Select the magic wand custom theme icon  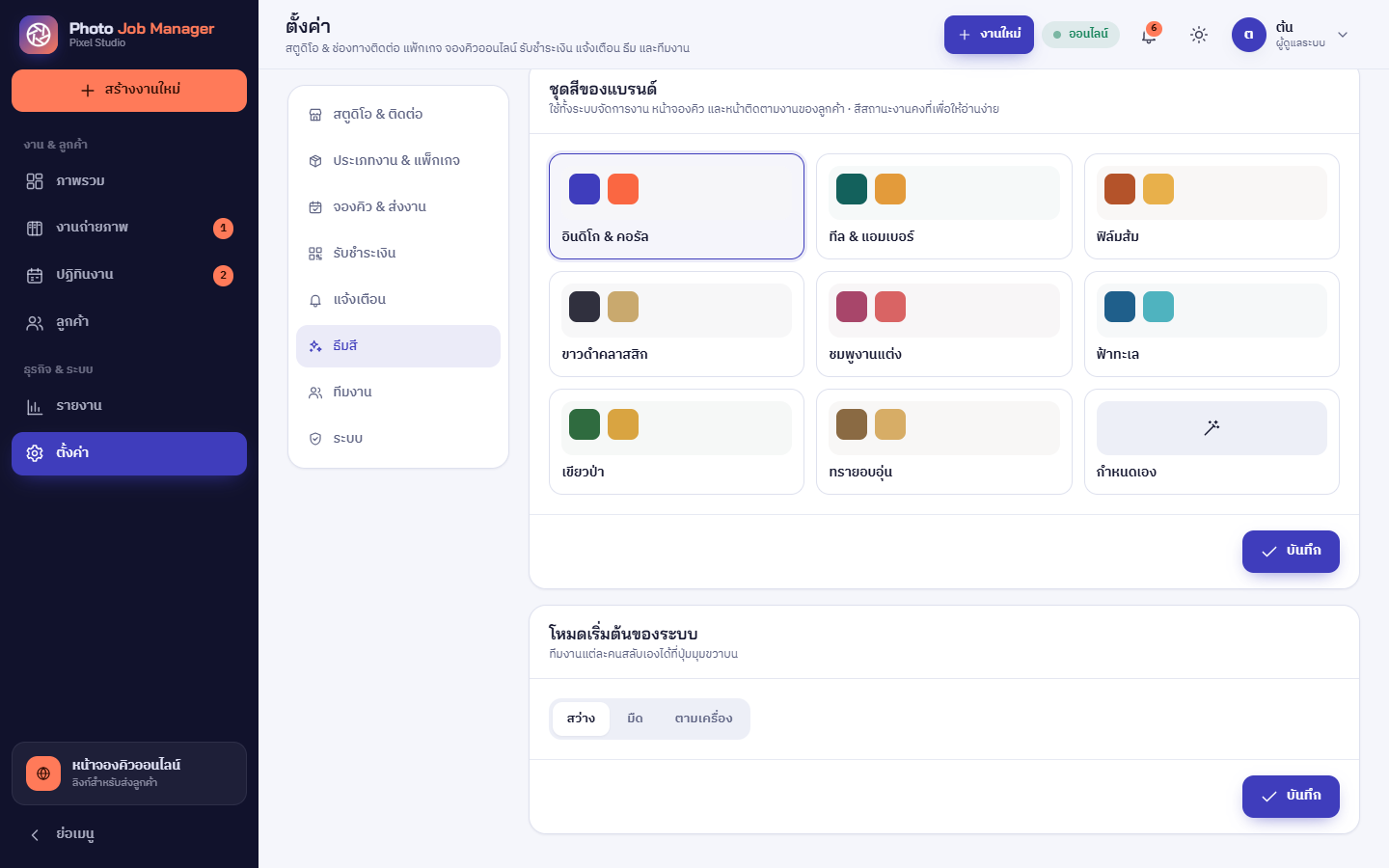click(x=1212, y=427)
